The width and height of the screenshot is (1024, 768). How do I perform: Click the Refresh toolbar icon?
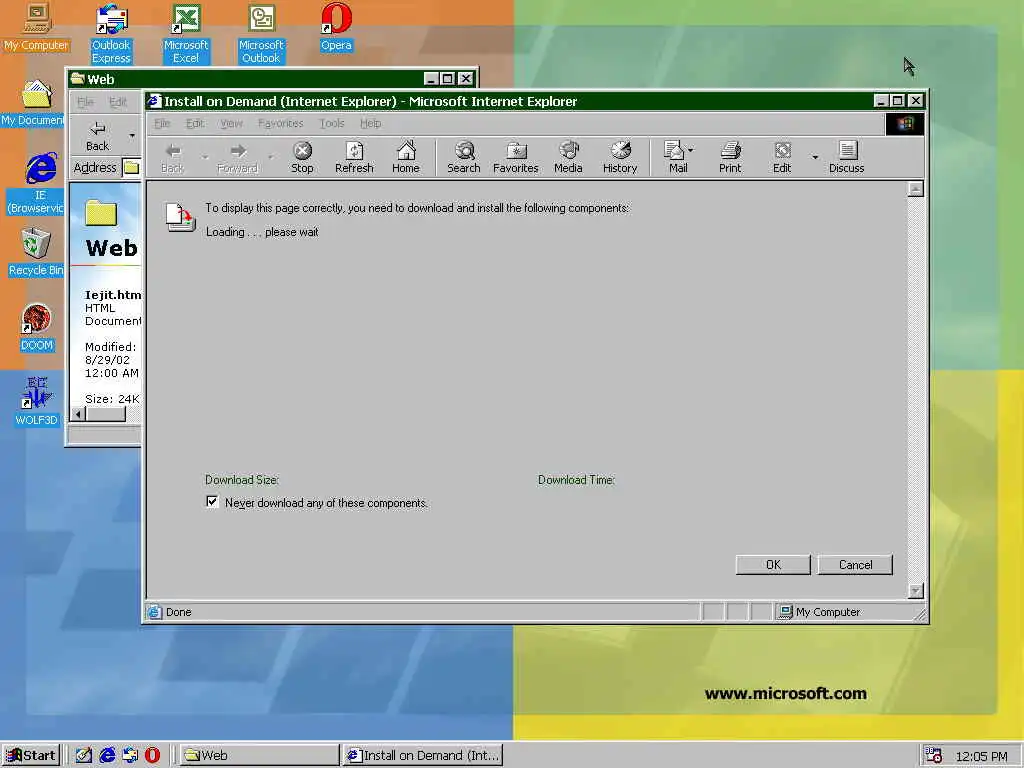point(354,157)
